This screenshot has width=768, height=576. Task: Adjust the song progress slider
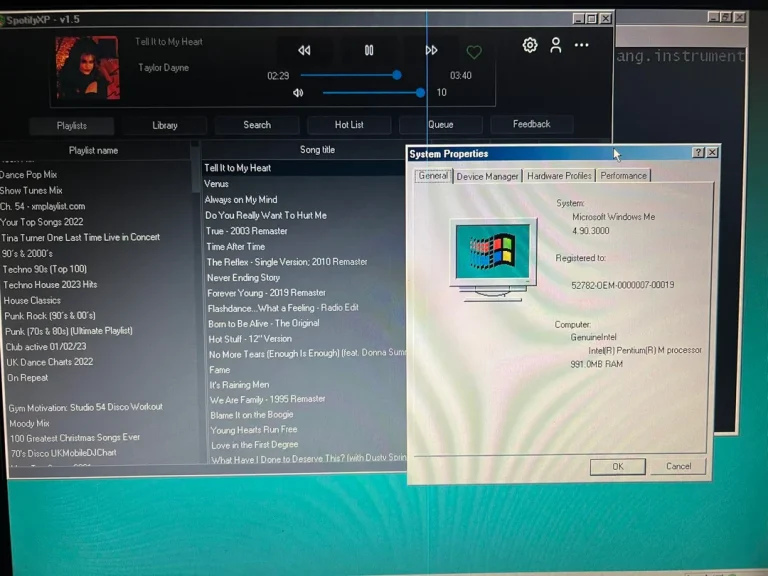coord(351,75)
